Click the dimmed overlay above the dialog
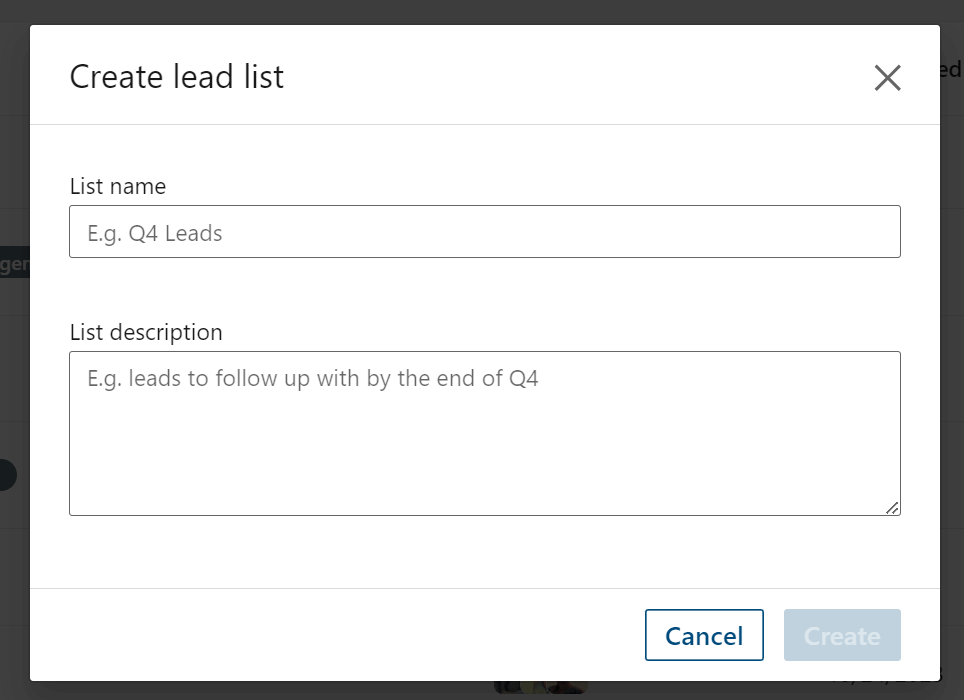 tap(482, 11)
